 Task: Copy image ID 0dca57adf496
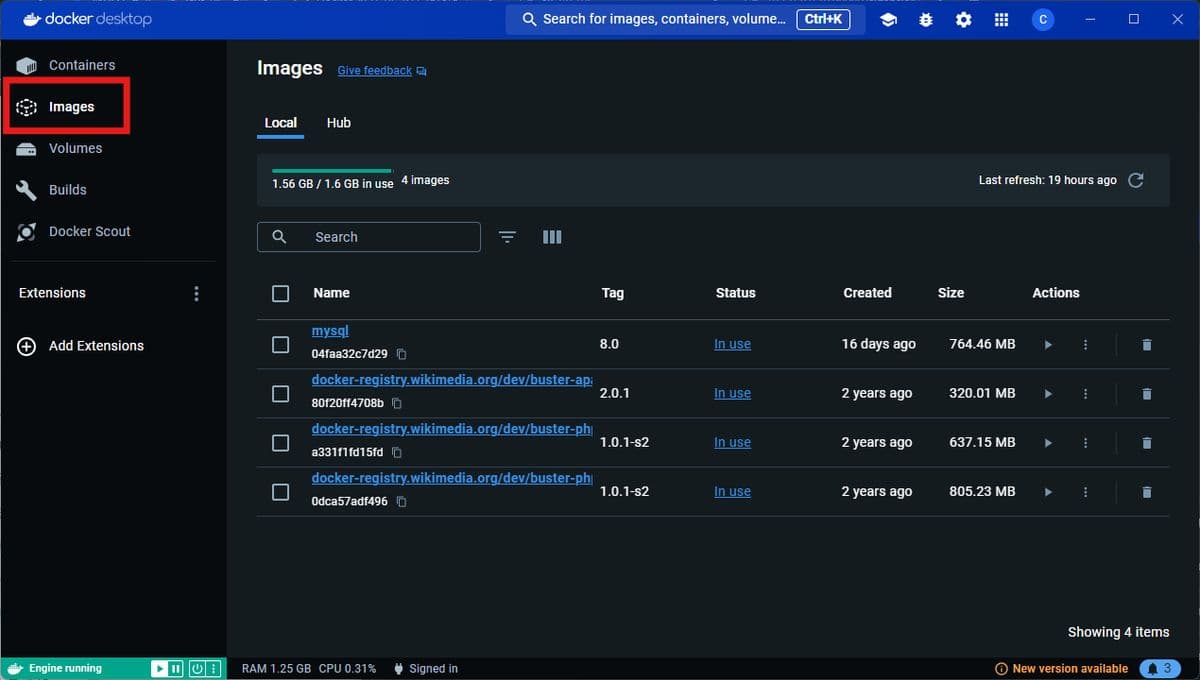tap(401, 501)
